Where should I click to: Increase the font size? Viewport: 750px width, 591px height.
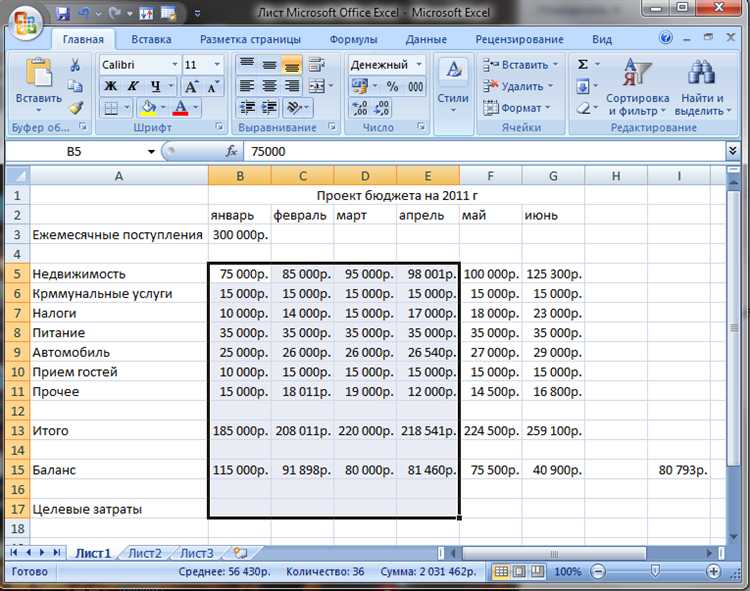[x=191, y=87]
